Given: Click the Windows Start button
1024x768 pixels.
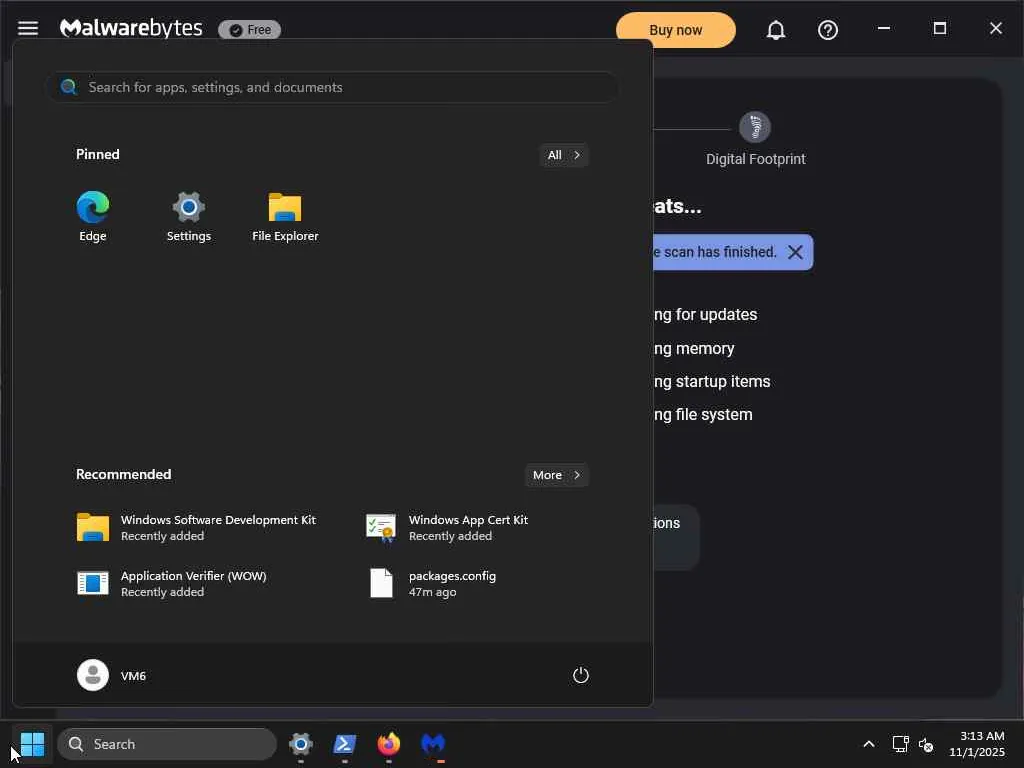Looking at the screenshot, I should pyautogui.click(x=32, y=744).
